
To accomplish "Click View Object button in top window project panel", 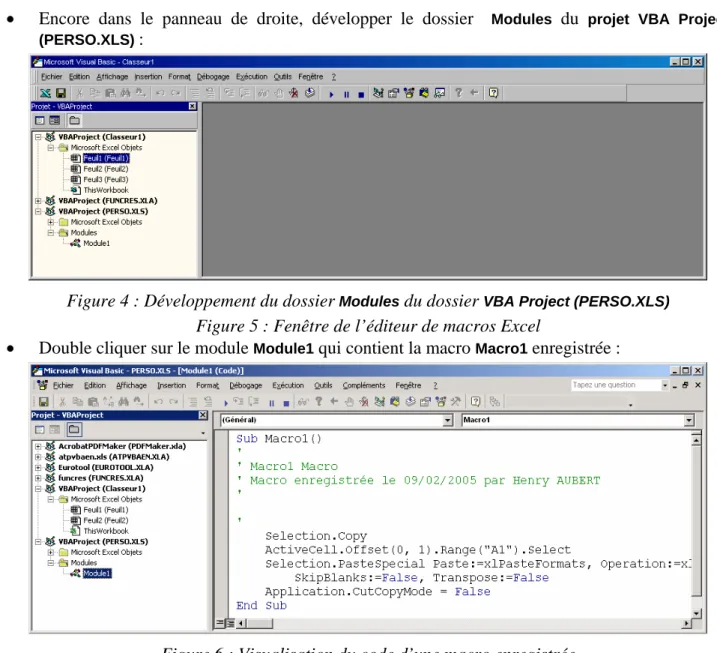I will tap(55, 120).
